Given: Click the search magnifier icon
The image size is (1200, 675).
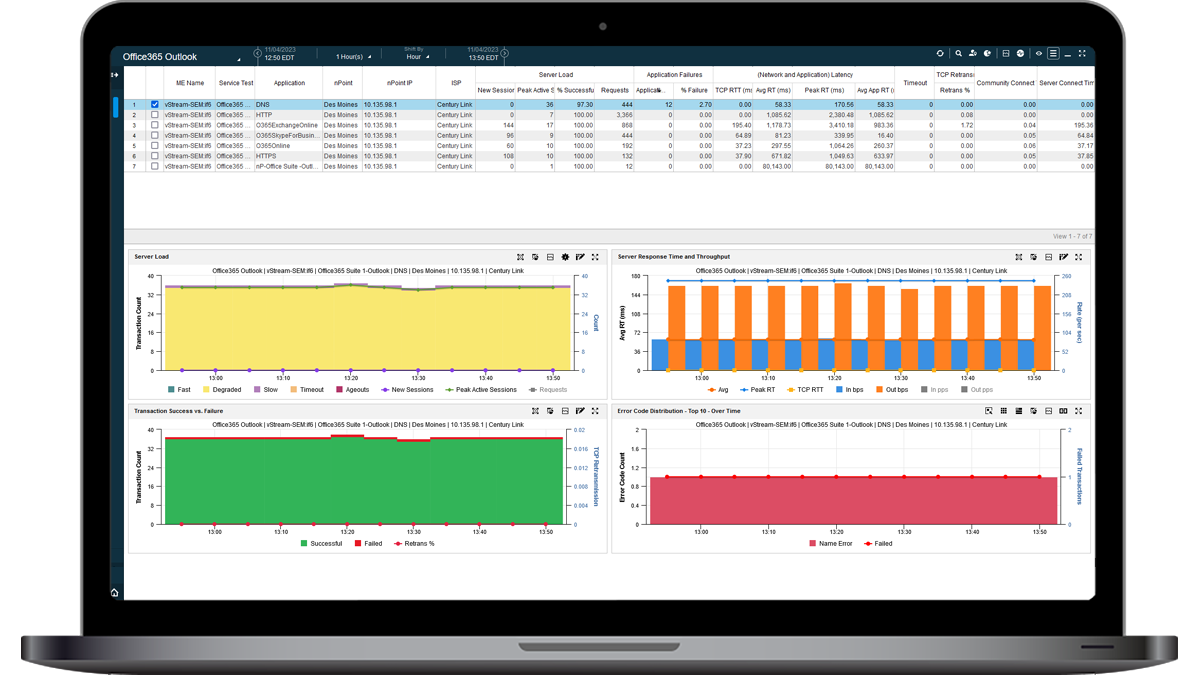Looking at the screenshot, I should (958, 54).
